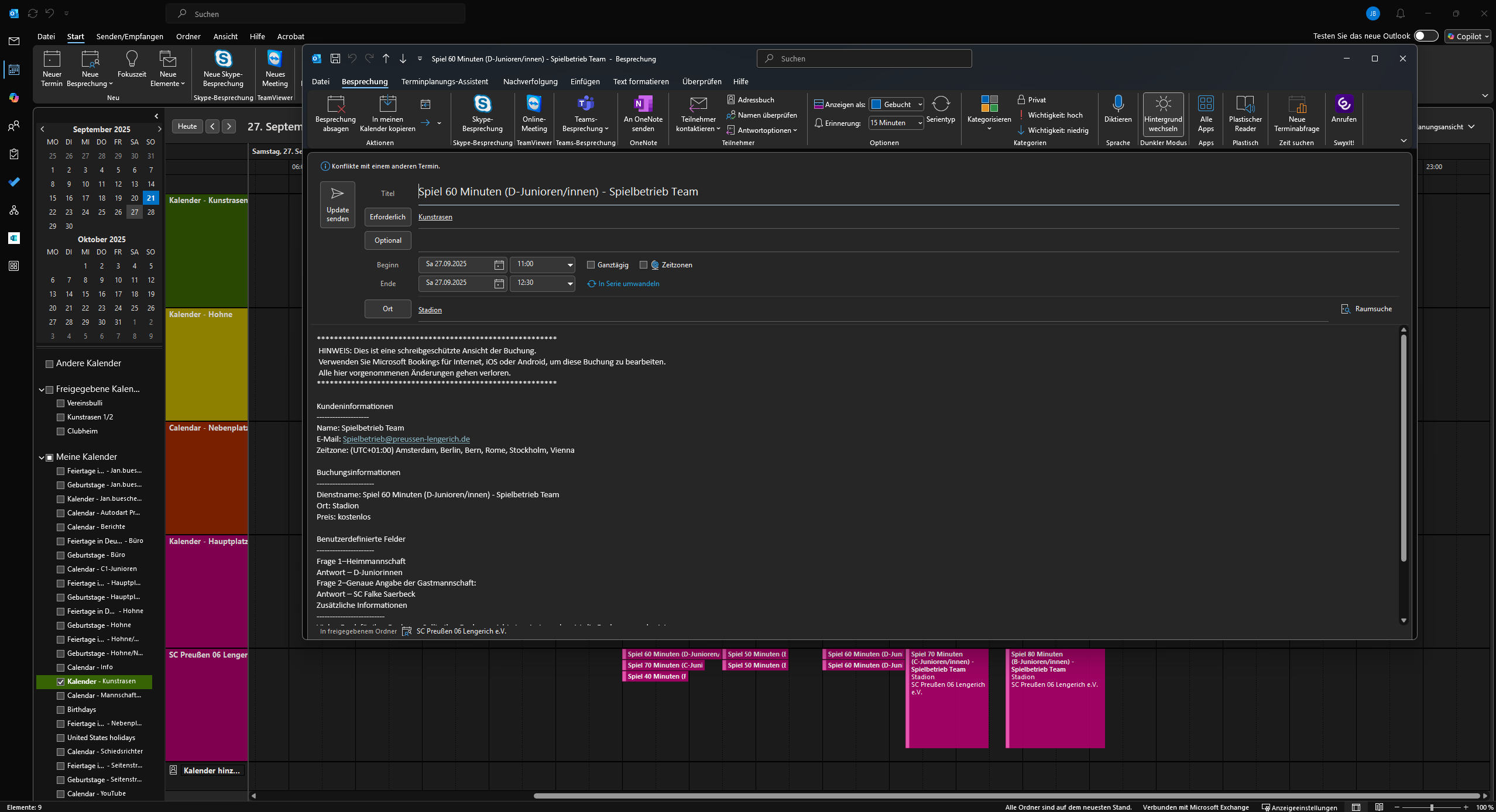
Task: Click the Serientyp recurrence icon
Action: click(941, 105)
